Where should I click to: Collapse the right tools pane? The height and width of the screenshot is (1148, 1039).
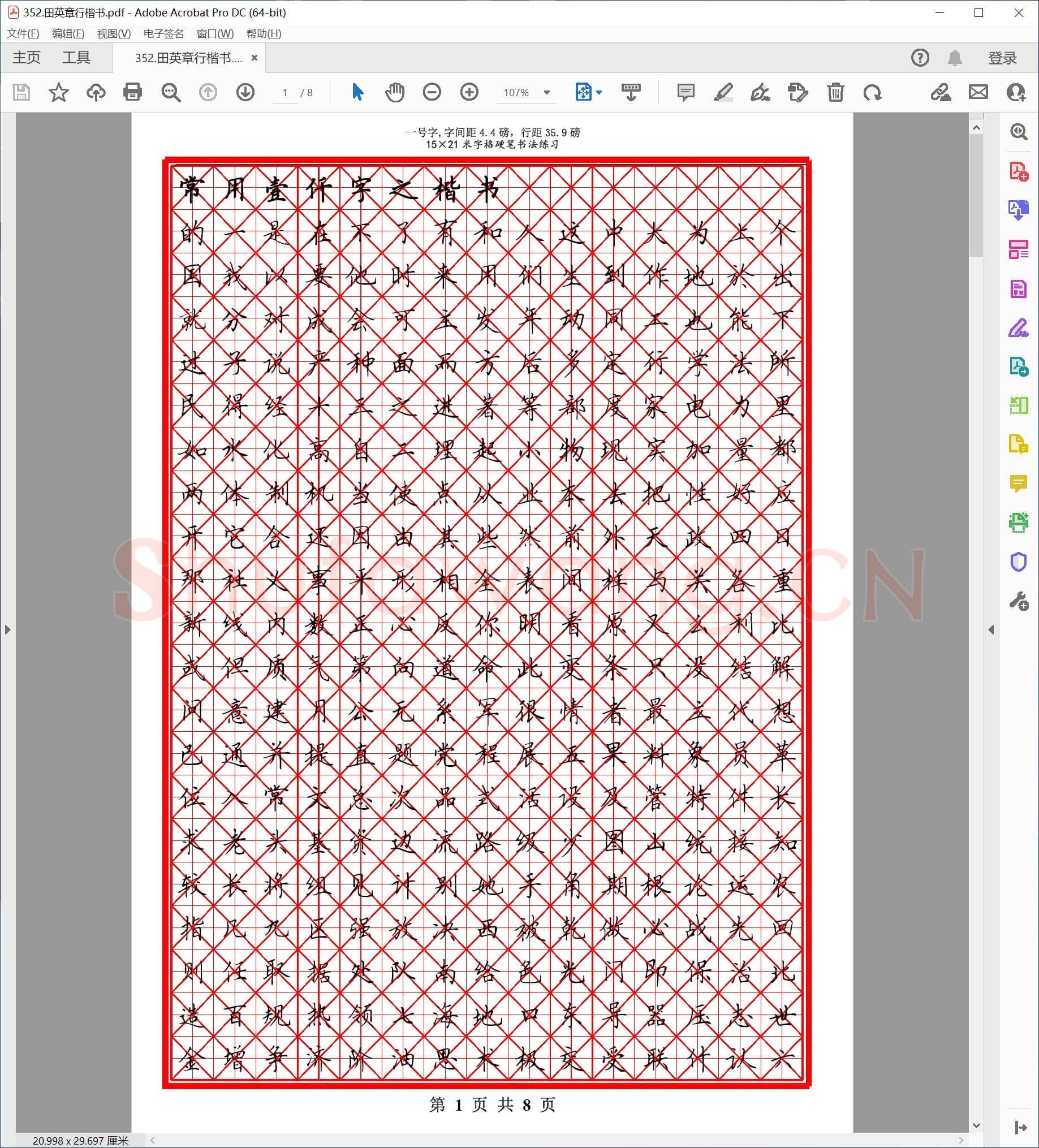pyautogui.click(x=991, y=629)
